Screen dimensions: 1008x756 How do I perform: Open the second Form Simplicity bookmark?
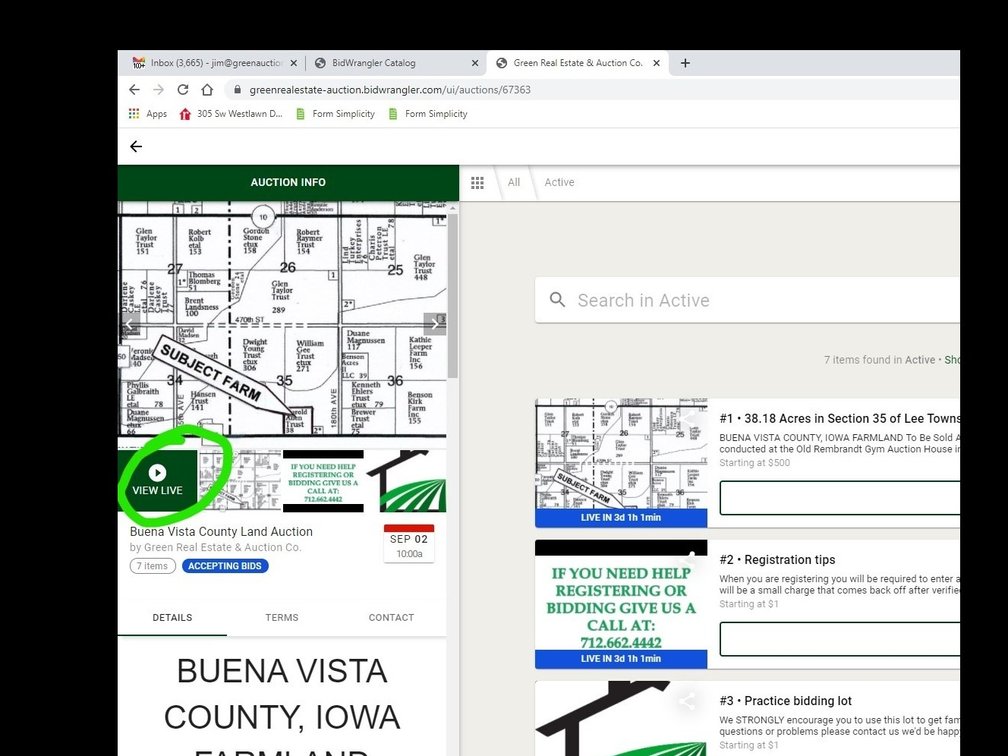[x=428, y=114]
